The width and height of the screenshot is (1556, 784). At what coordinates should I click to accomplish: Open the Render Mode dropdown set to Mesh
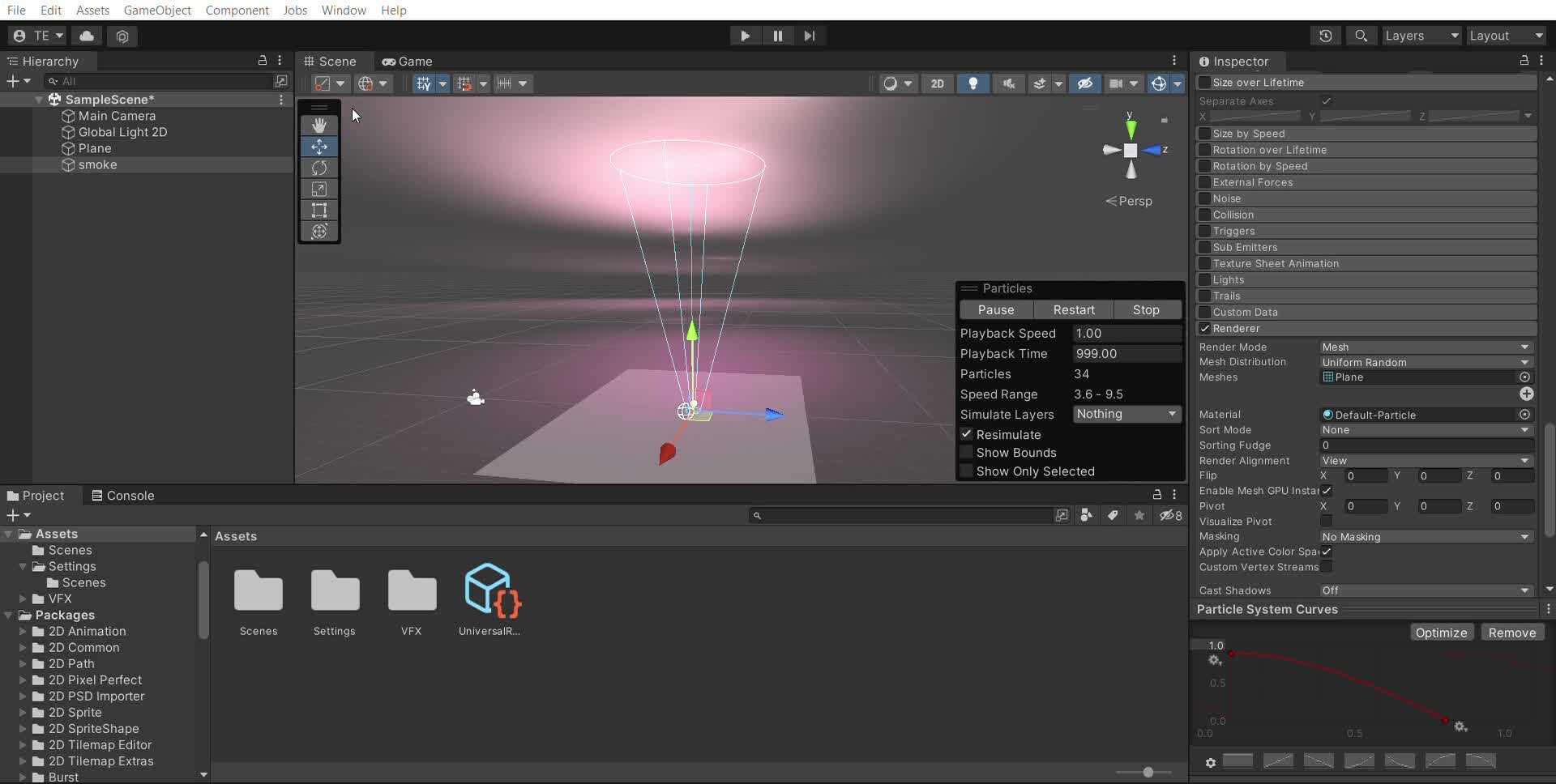pyautogui.click(x=1425, y=347)
